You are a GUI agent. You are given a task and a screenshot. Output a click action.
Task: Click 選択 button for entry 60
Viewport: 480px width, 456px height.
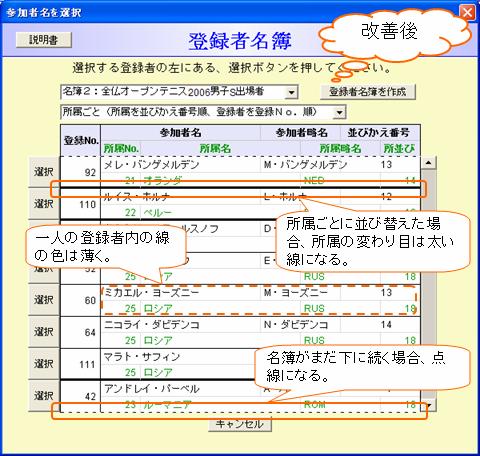pyautogui.click(x=44, y=300)
